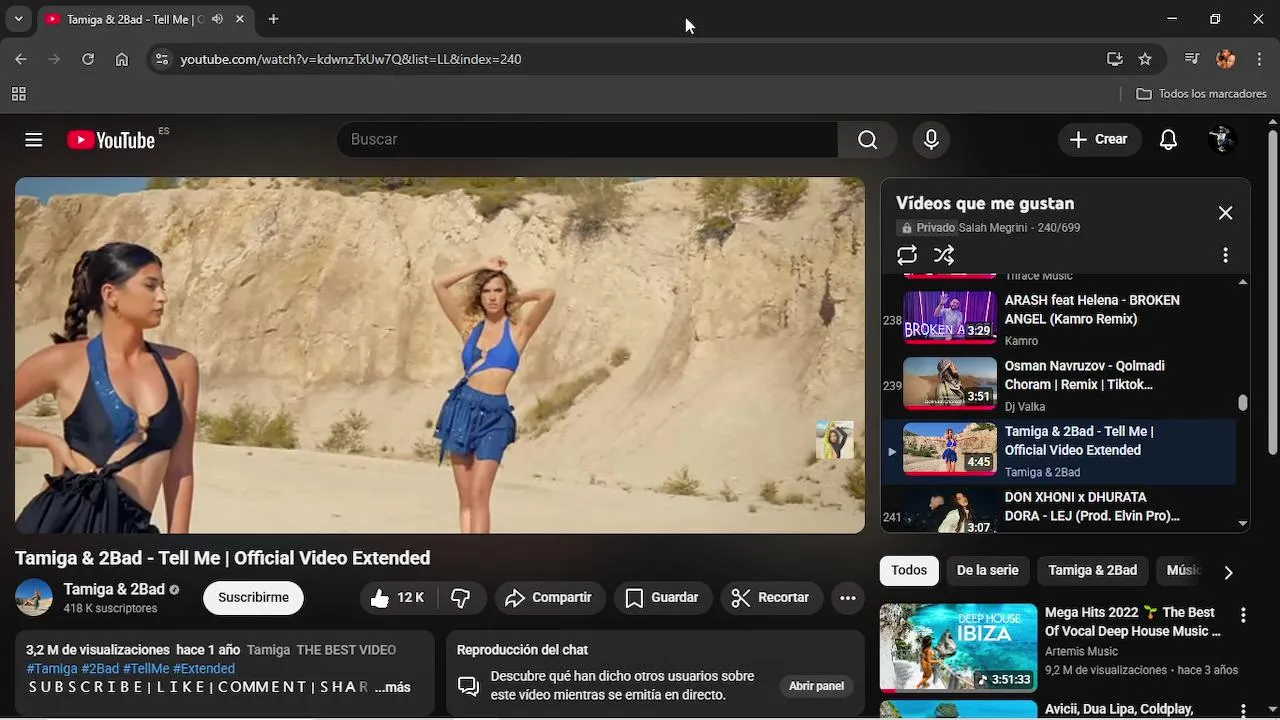Toggle playlist loop
Viewport: 1280px width, 720px height.
point(907,255)
